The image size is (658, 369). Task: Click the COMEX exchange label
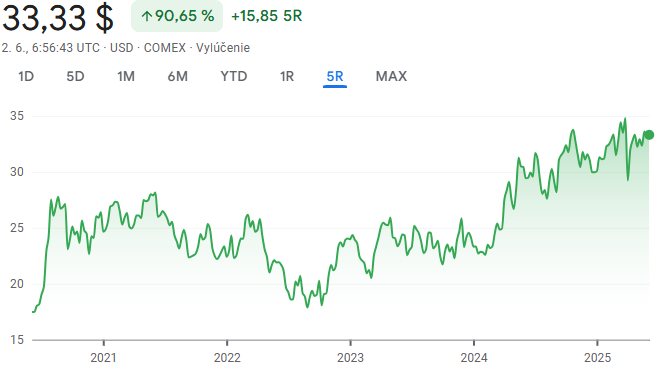[164, 48]
